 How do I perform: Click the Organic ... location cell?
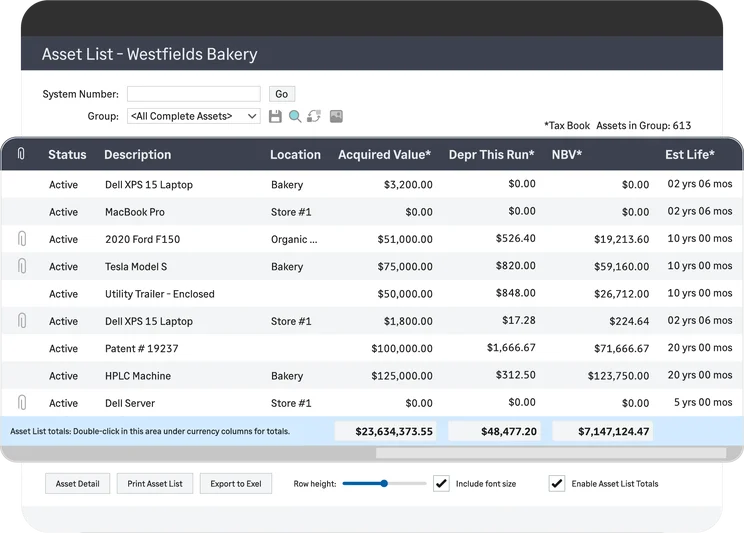click(x=294, y=239)
